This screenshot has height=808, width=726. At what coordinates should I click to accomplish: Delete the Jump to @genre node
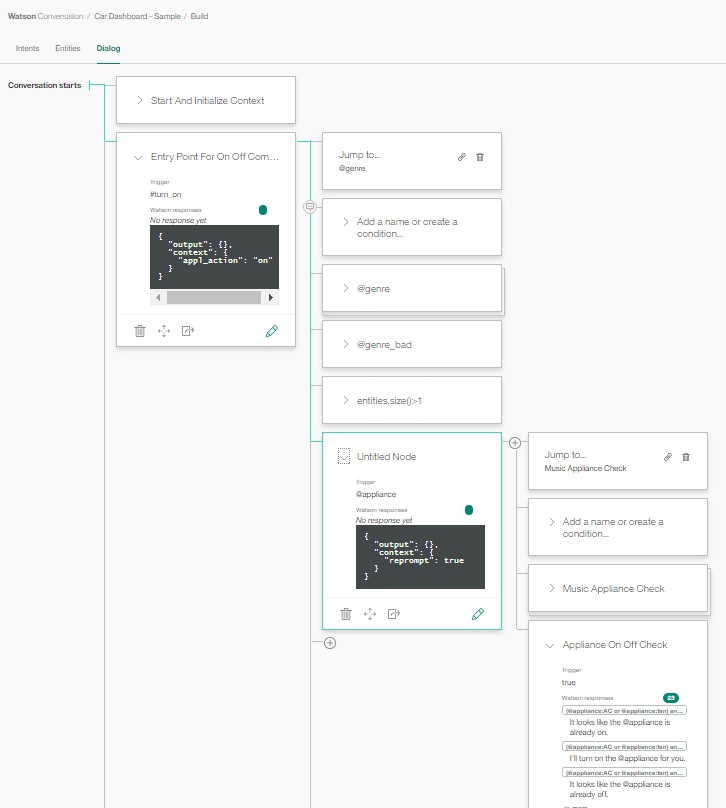pos(480,157)
